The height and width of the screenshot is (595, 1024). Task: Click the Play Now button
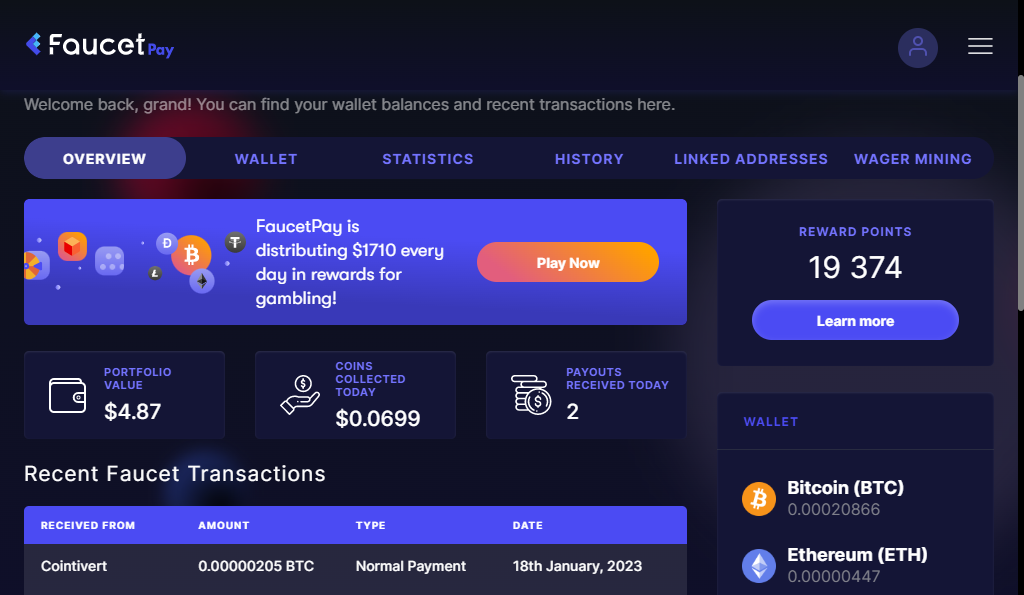[x=568, y=263]
